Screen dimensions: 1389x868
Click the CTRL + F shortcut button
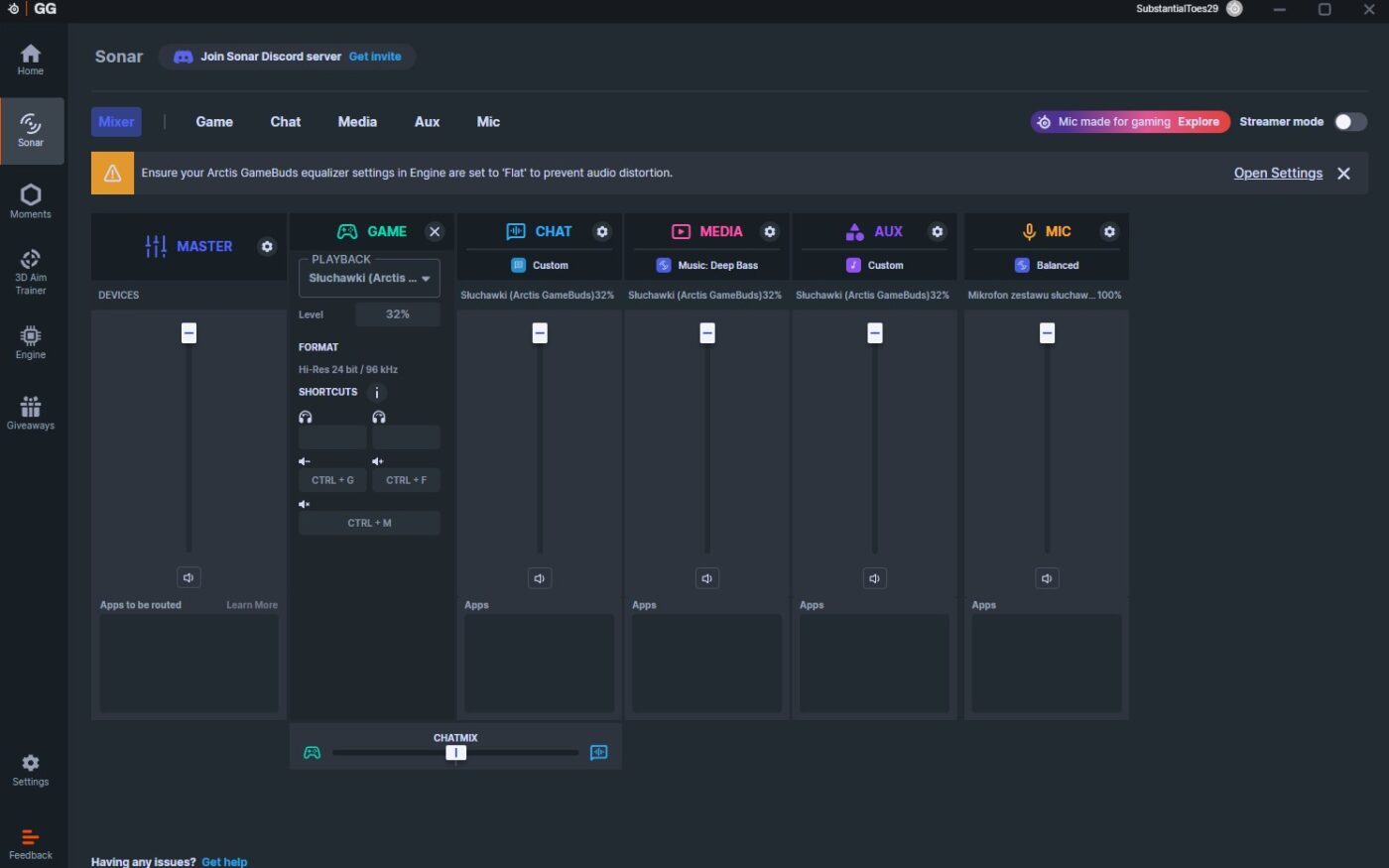[x=406, y=480]
